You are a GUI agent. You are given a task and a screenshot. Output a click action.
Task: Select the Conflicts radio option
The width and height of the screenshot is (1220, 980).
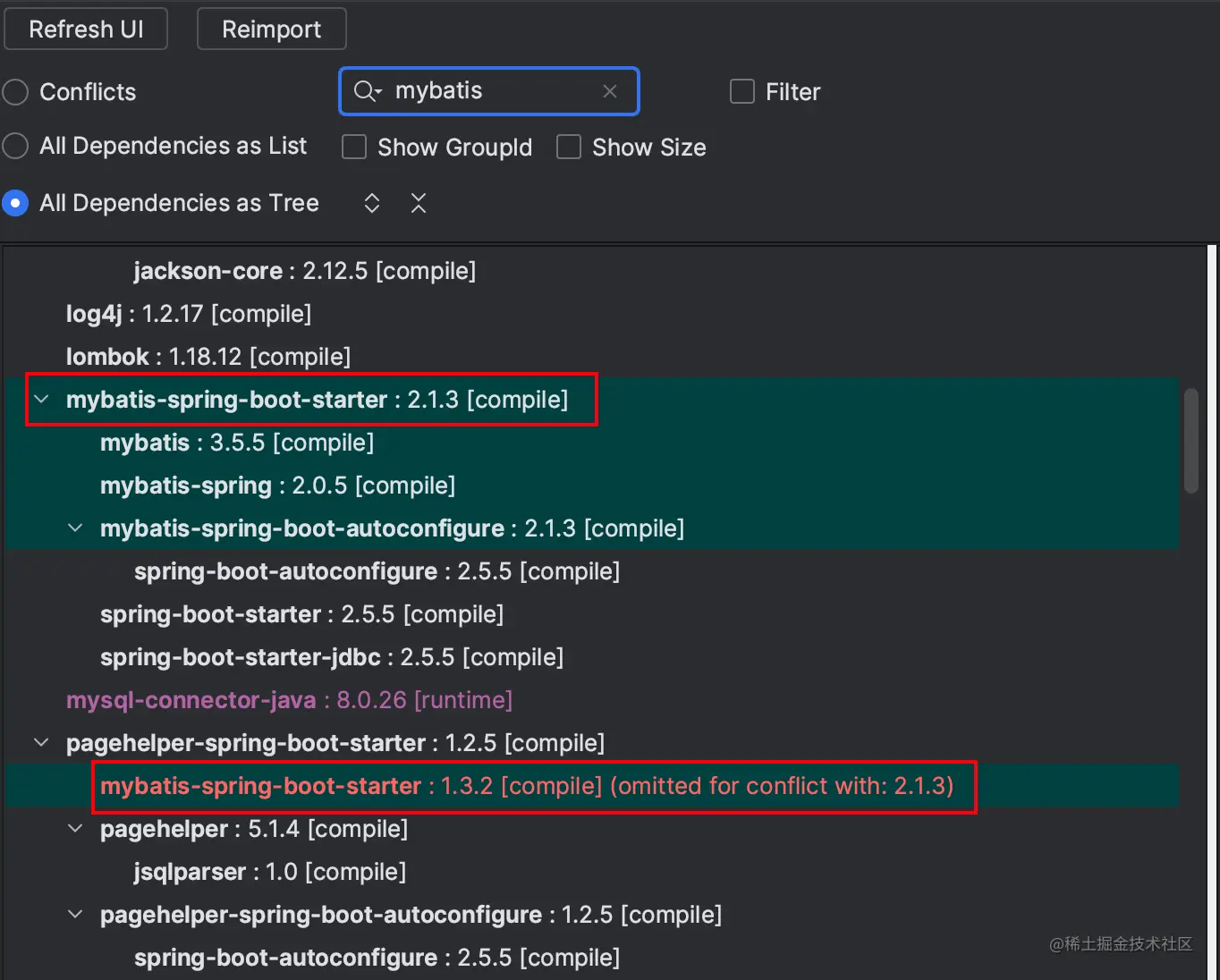coord(15,92)
